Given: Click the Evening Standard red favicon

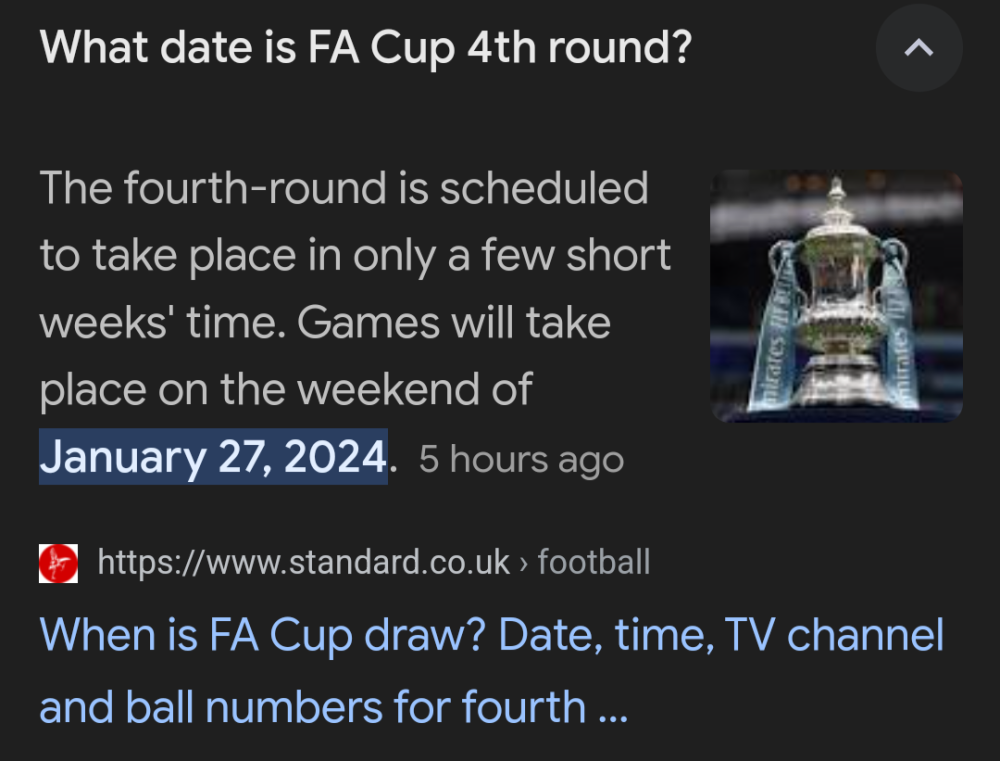Looking at the screenshot, I should tap(58, 563).
